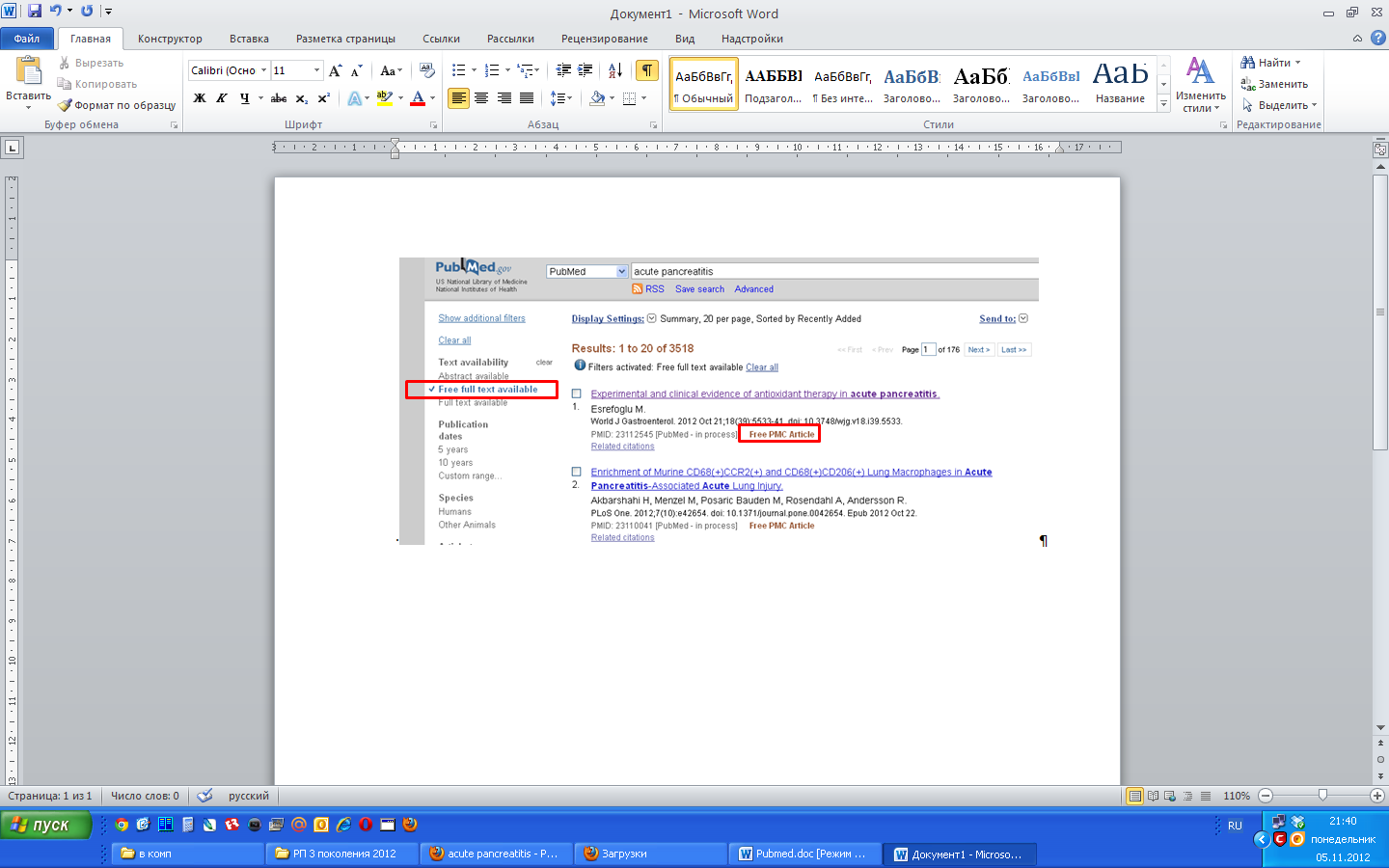
Task: Zoom out with the minus button
Action: pyautogui.click(x=1266, y=796)
